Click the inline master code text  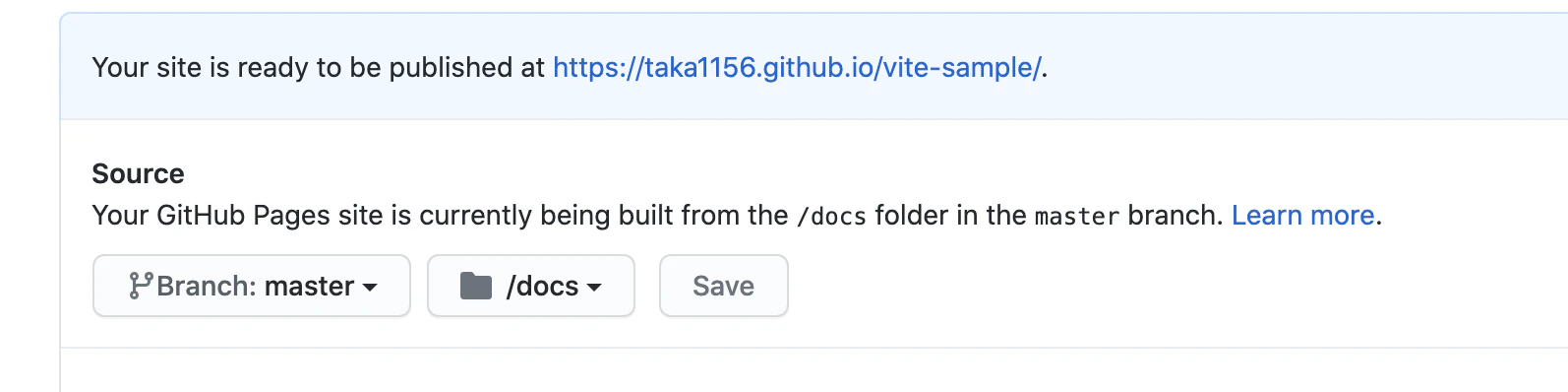[x=1076, y=216]
